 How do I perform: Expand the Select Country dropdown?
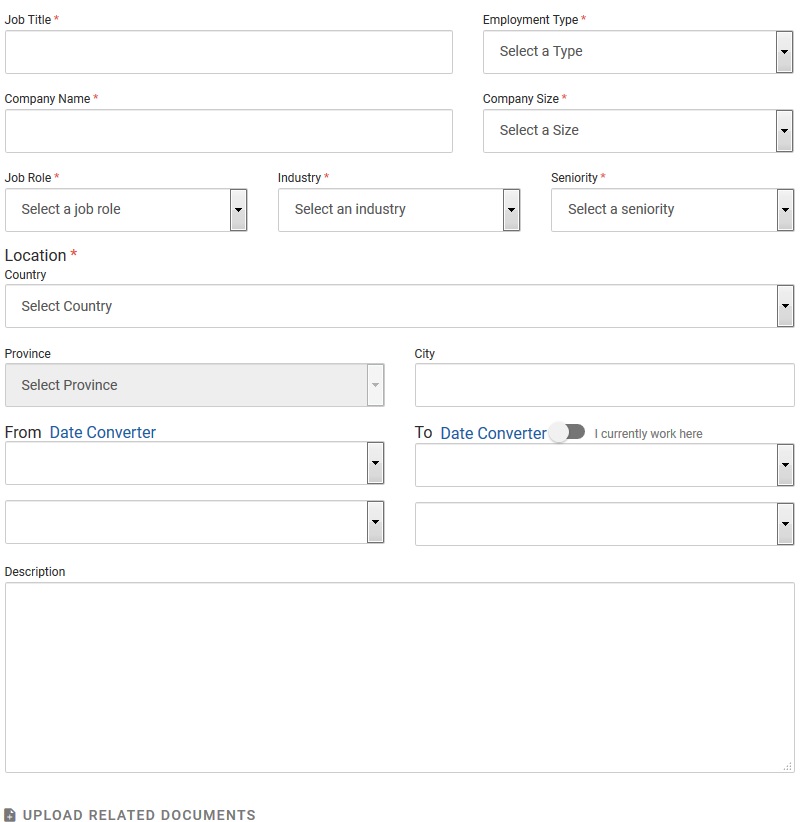point(399,307)
